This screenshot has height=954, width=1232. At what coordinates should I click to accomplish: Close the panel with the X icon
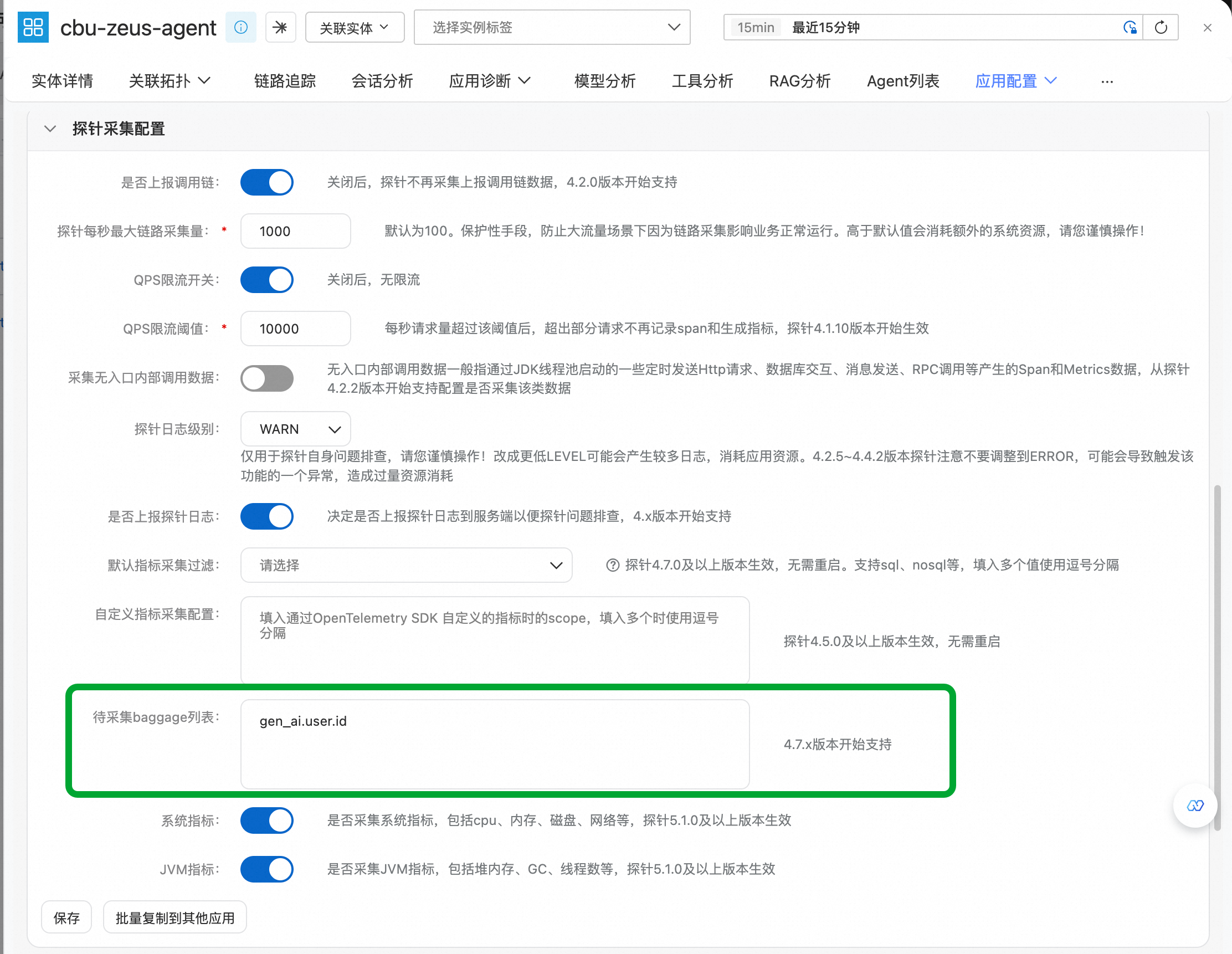point(1207,28)
